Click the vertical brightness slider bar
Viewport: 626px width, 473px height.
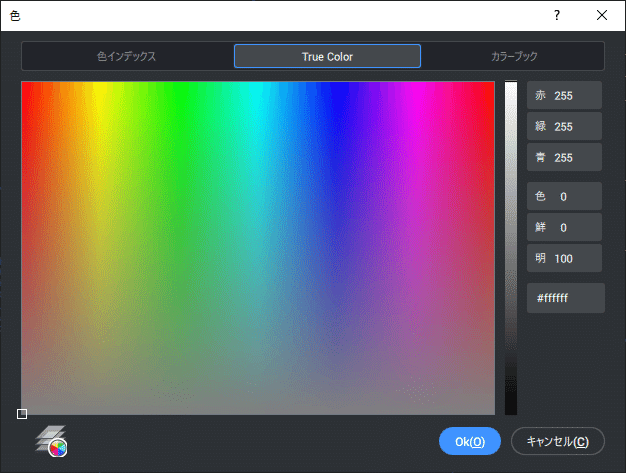click(x=511, y=248)
